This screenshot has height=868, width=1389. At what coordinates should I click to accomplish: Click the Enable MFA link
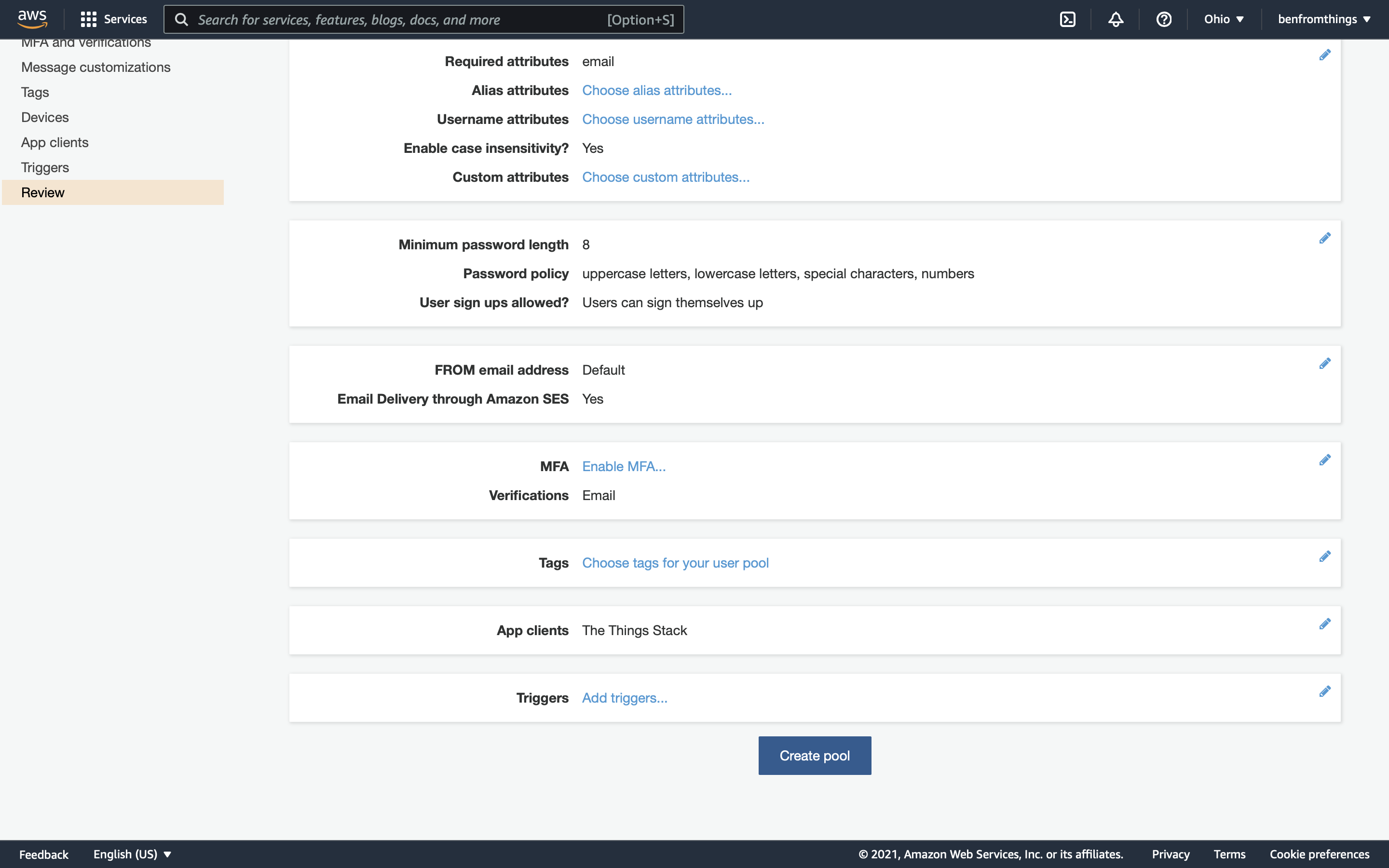623,467
